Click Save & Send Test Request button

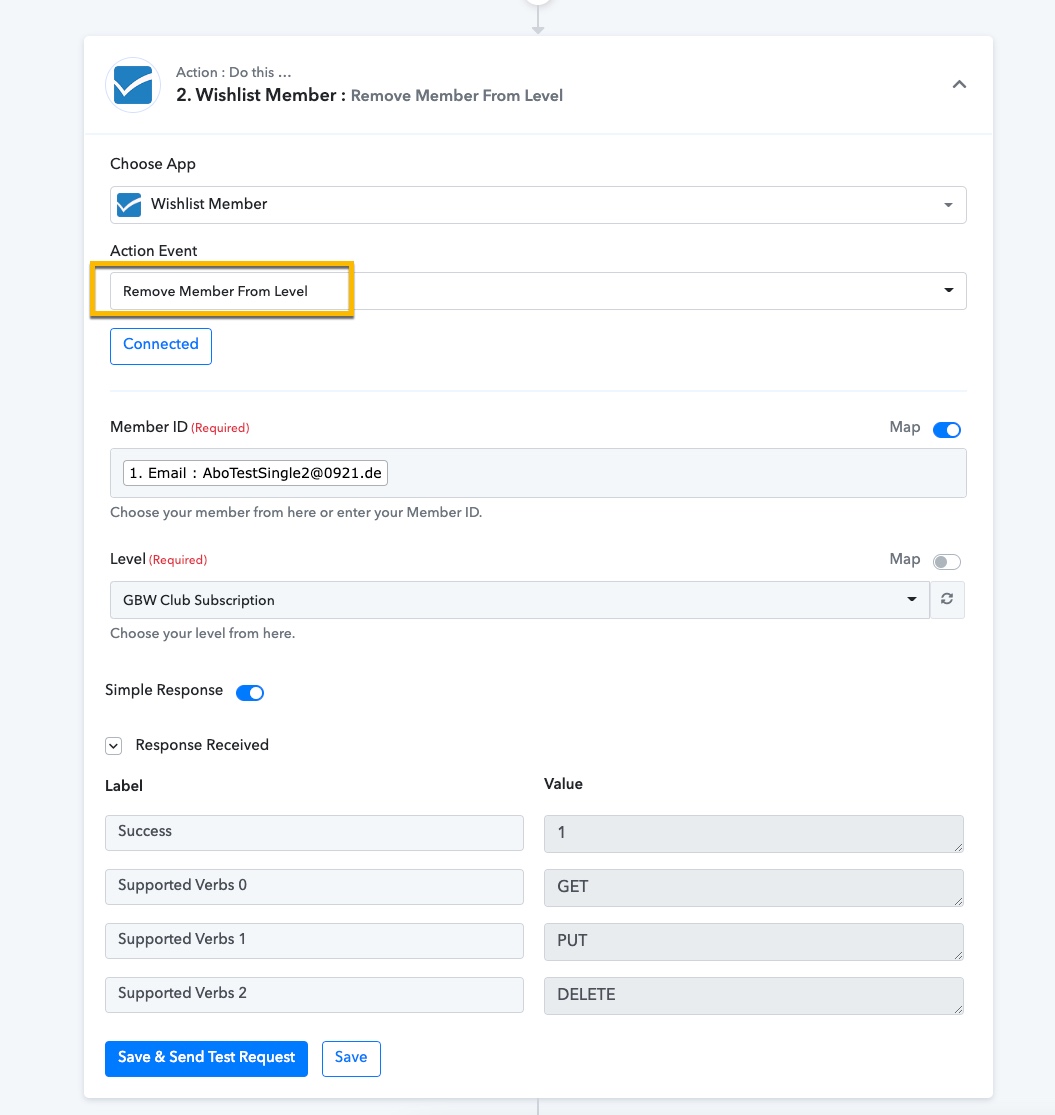(206, 1058)
